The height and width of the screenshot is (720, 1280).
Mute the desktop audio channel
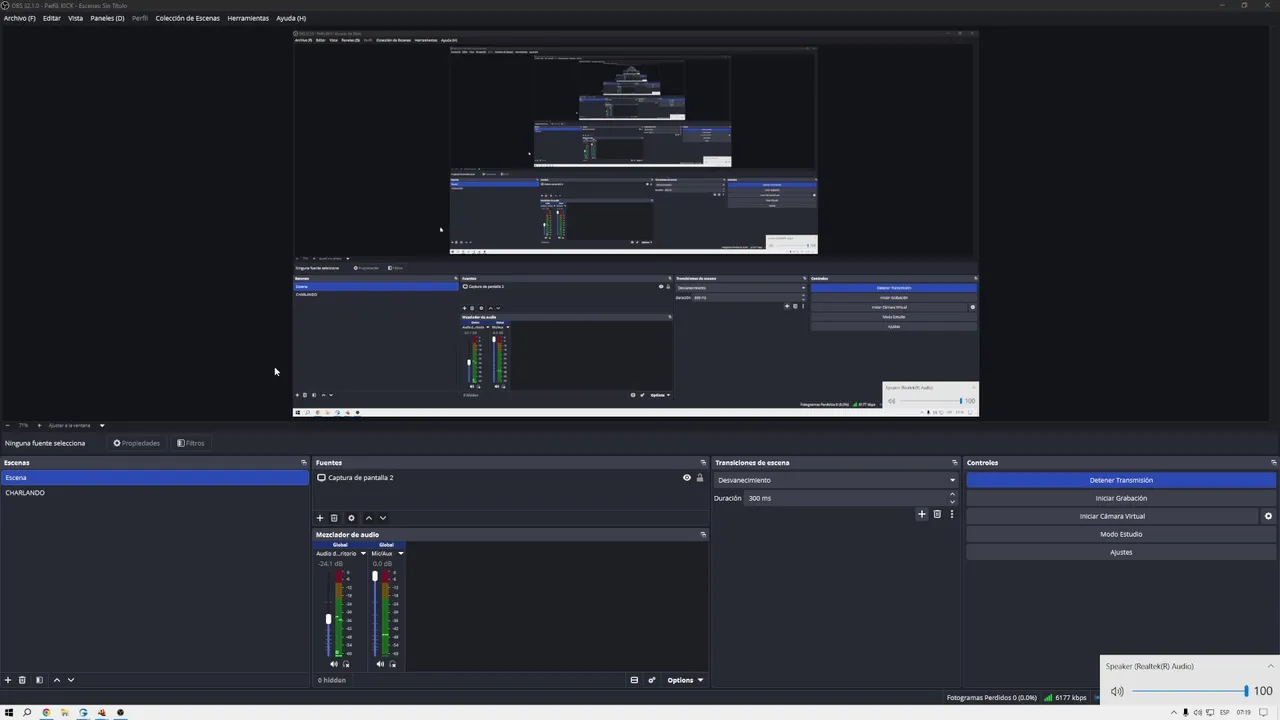[x=334, y=664]
